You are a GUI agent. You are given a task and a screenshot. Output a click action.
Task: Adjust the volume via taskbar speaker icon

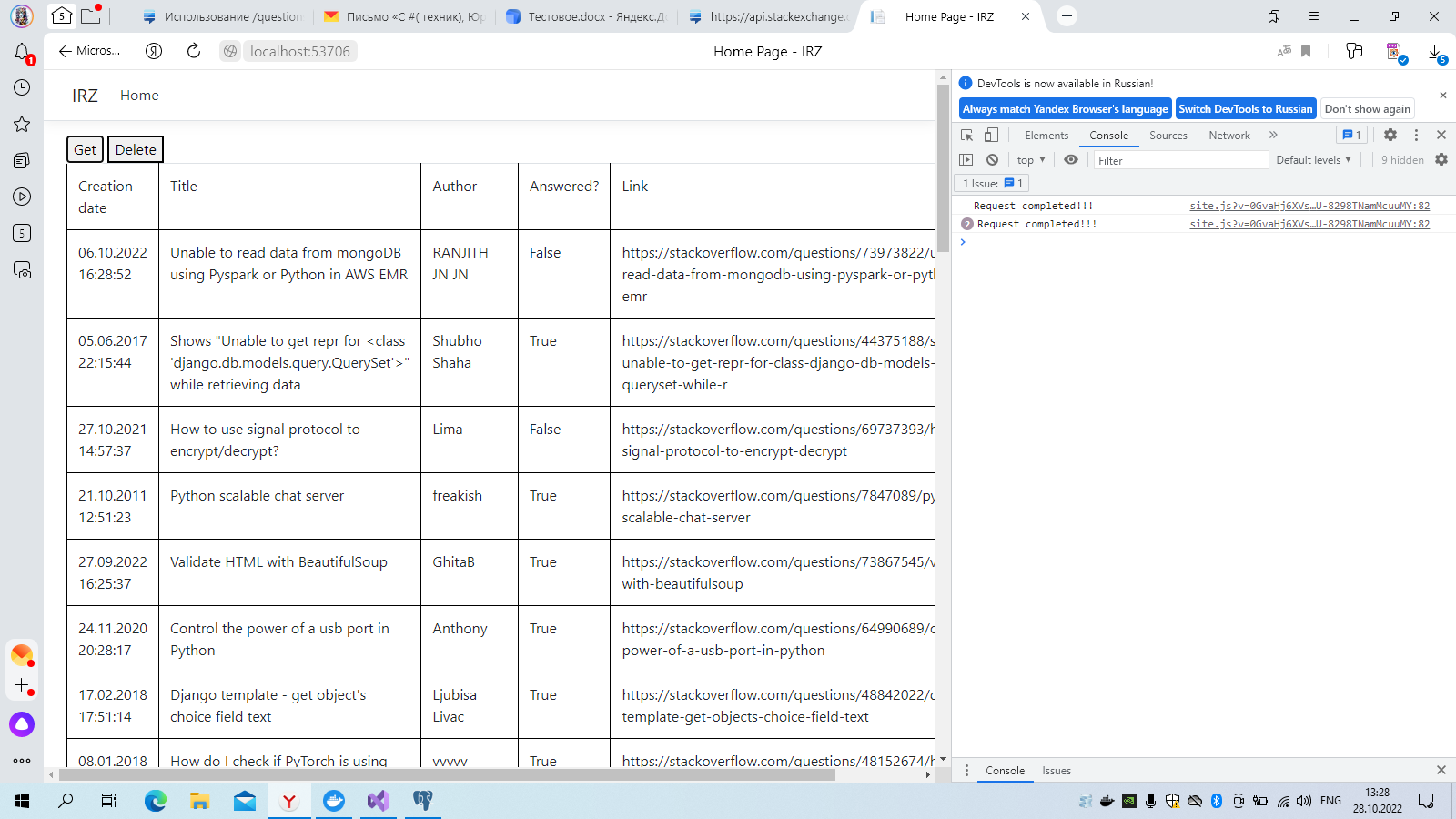coord(1302,802)
